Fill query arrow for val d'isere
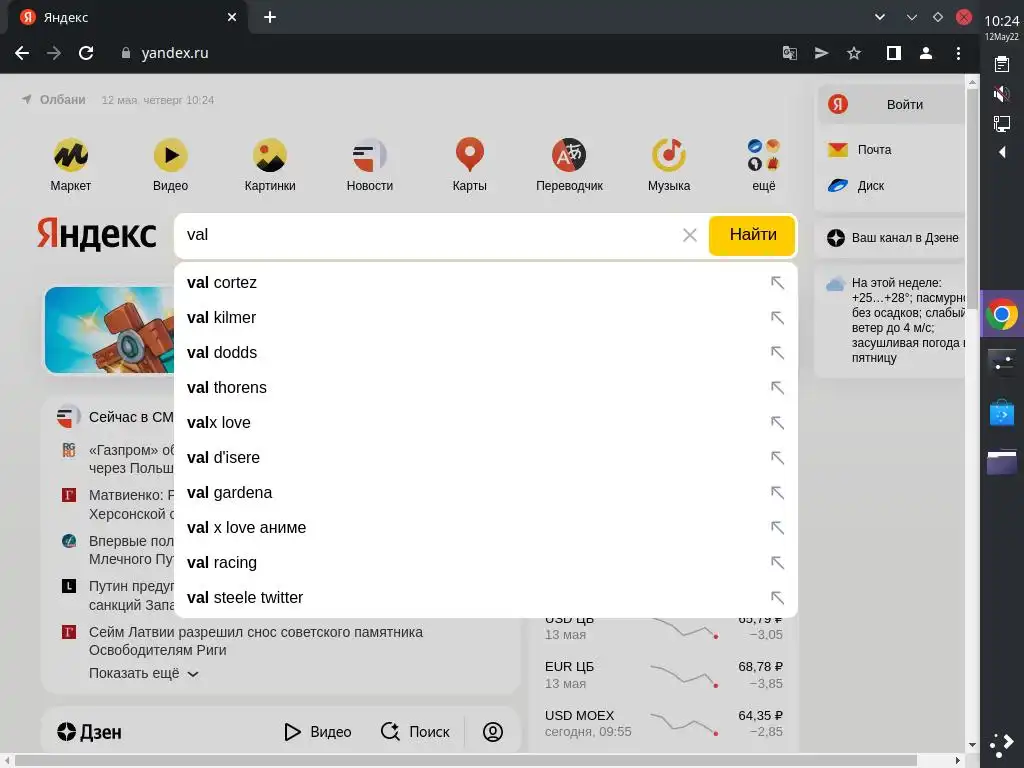Screen dimensions: 1024x768 [x=777, y=458]
